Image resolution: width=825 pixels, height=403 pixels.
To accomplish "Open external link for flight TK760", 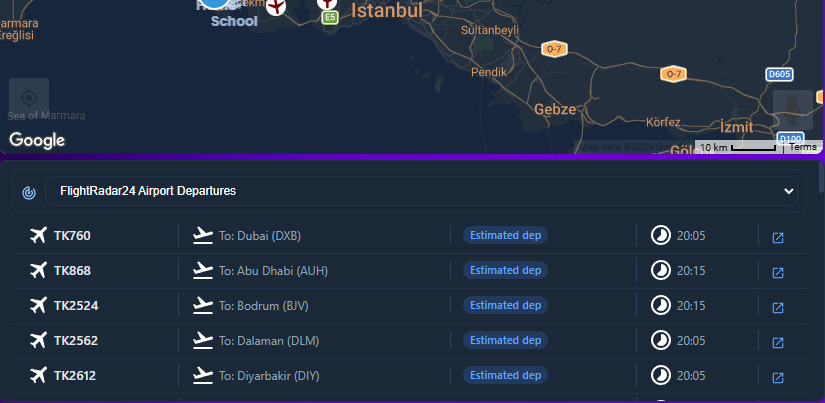I will [x=778, y=238].
